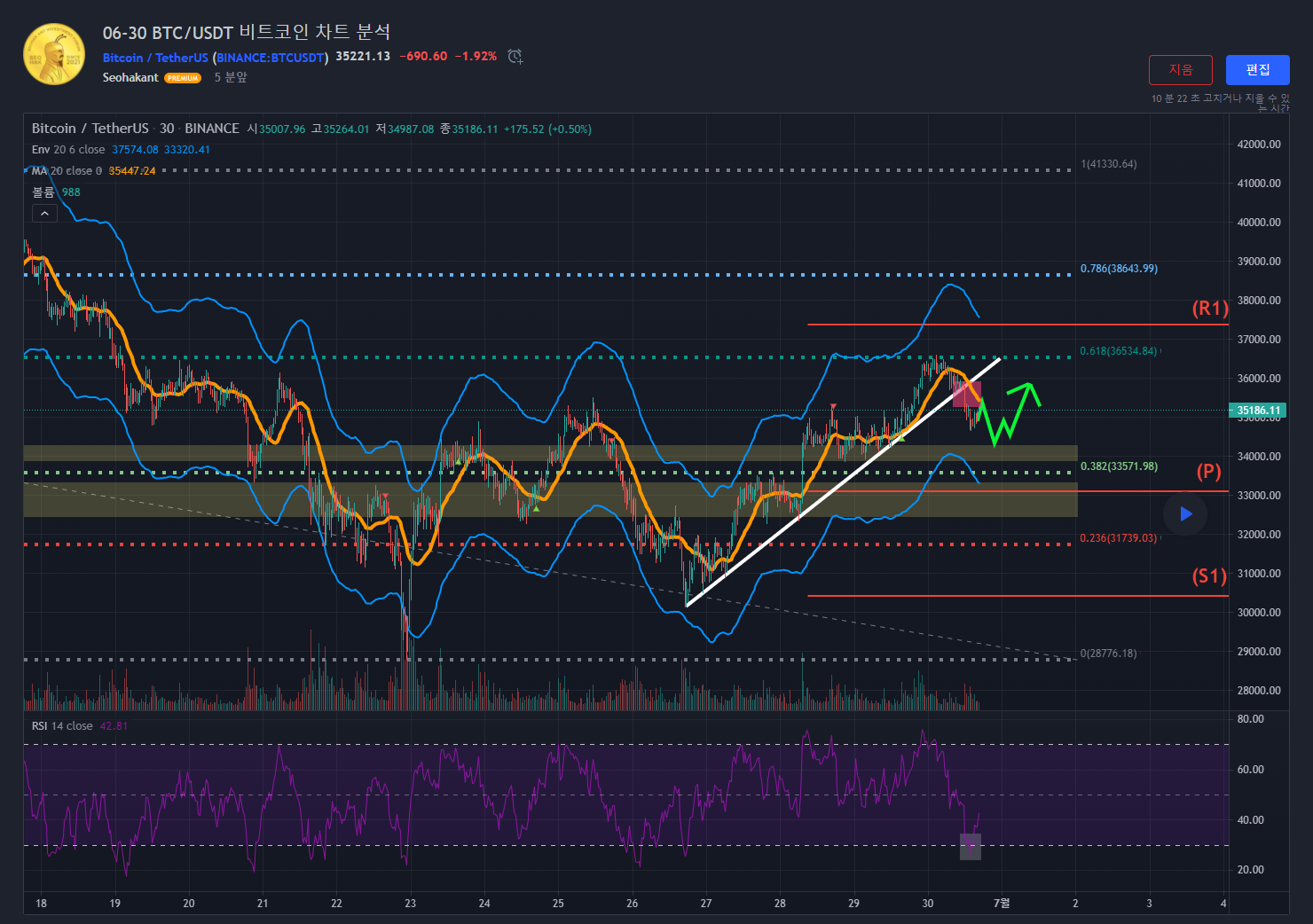Click the MA 20 close indicator legend
The width and height of the screenshot is (1313, 924).
pyautogui.click(x=67, y=171)
